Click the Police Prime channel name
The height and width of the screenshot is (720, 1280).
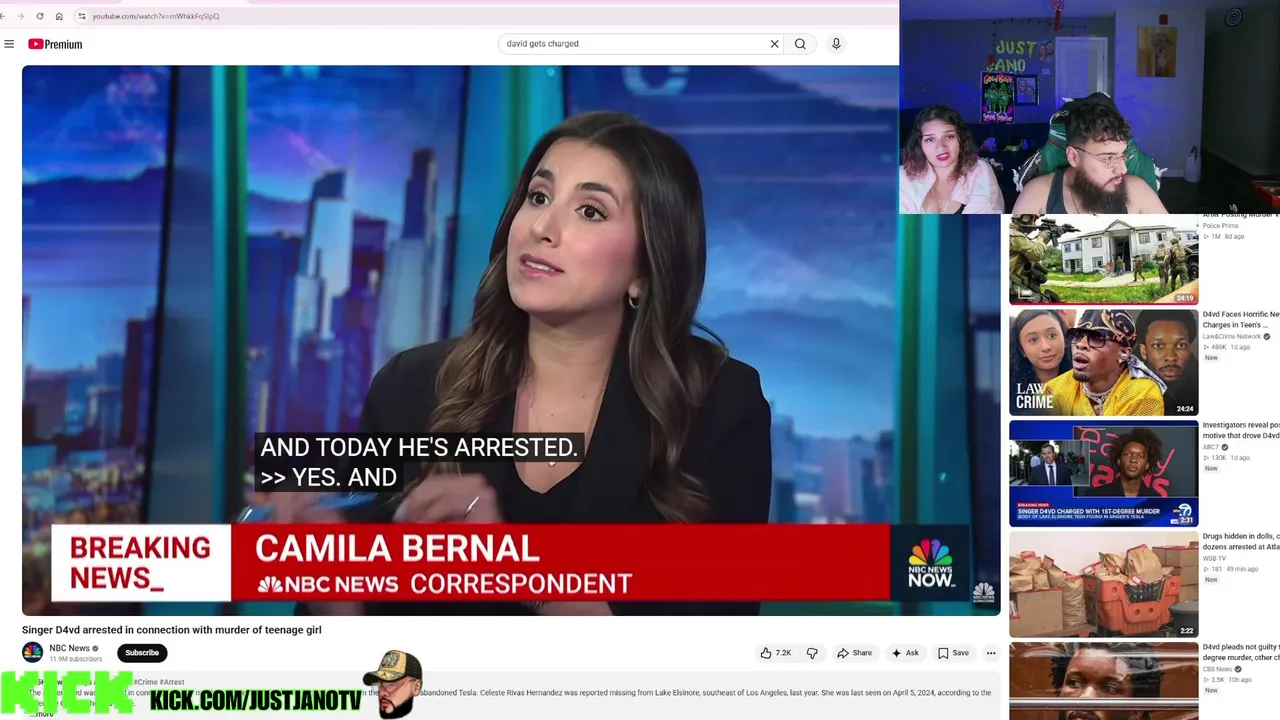coord(1220,226)
